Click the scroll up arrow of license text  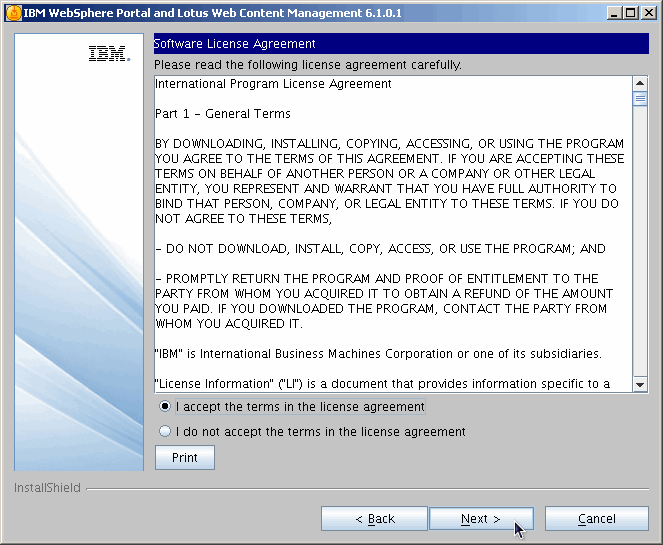[640, 83]
